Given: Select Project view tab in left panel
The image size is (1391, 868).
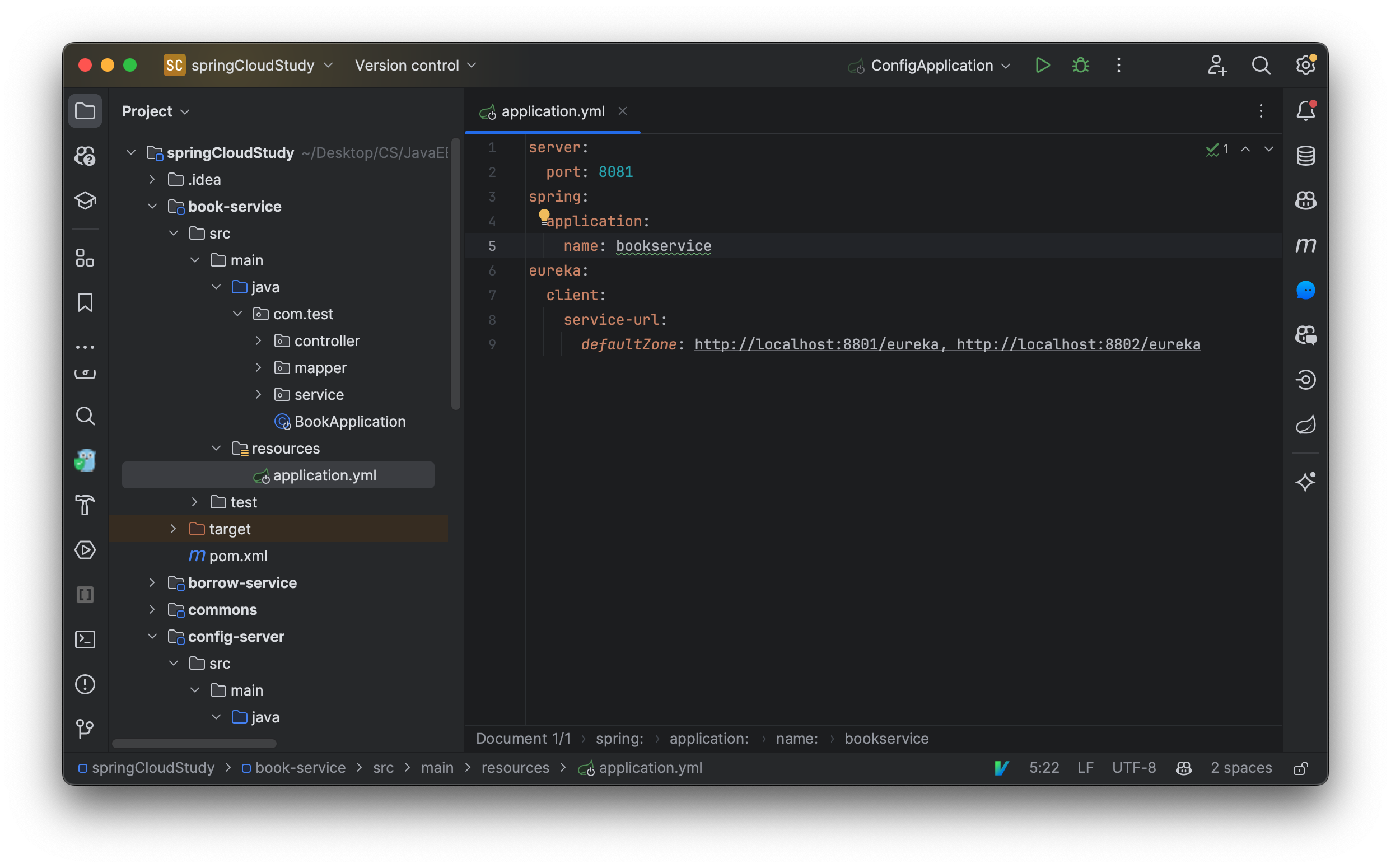Looking at the screenshot, I should (86, 111).
